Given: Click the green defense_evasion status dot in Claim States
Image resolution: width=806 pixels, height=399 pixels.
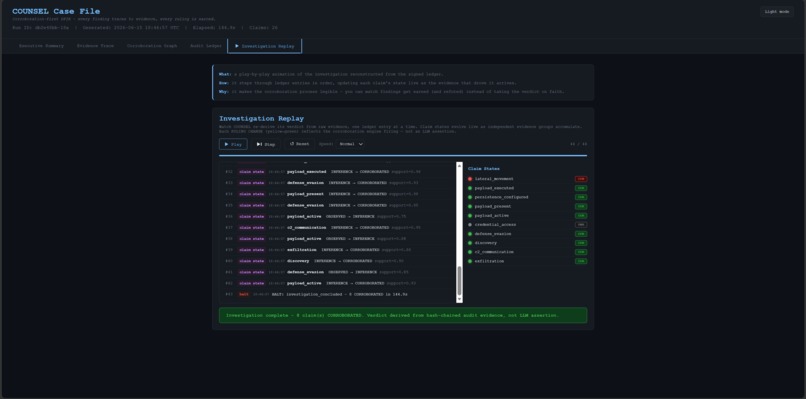Looking at the screenshot, I should [470, 234].
